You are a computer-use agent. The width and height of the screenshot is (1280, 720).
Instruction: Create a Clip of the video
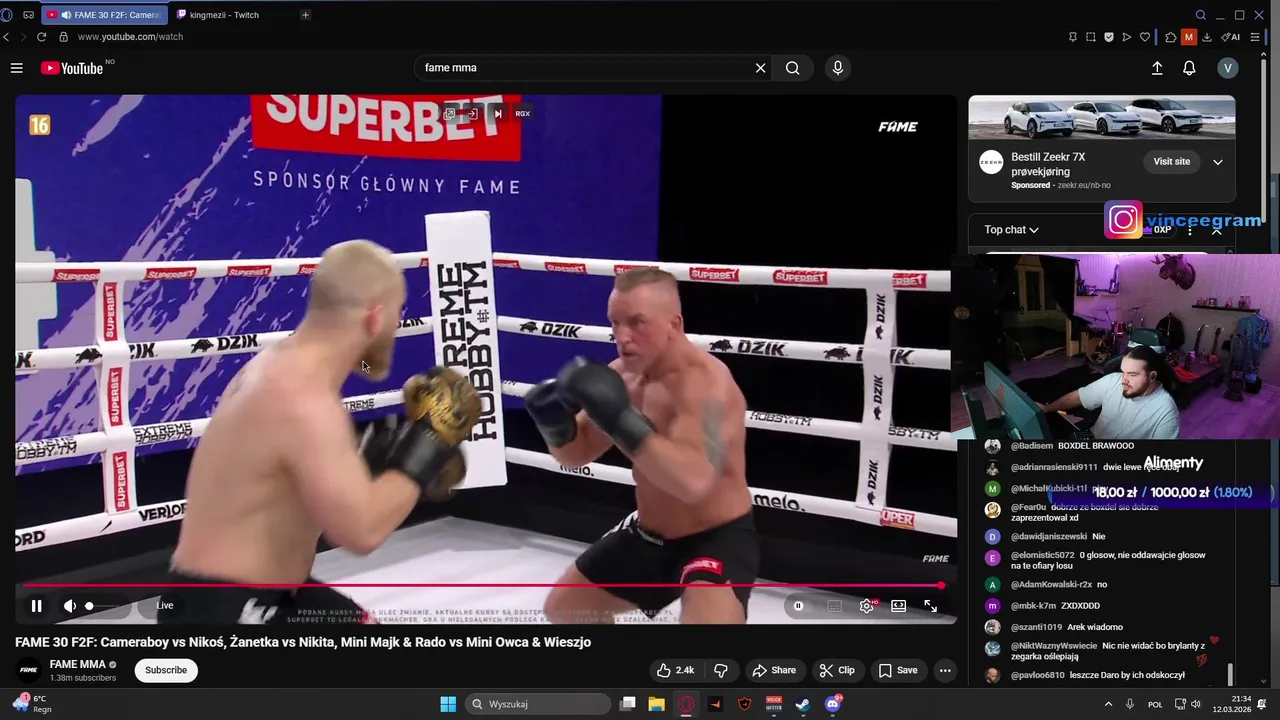(x=837, y=670)
